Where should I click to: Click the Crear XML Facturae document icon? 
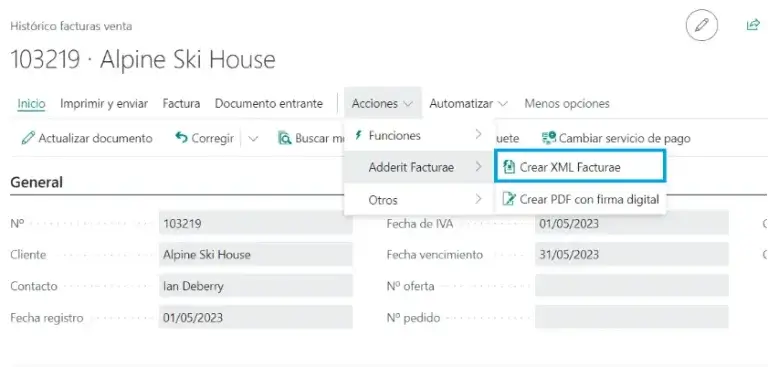pos(509,167)
